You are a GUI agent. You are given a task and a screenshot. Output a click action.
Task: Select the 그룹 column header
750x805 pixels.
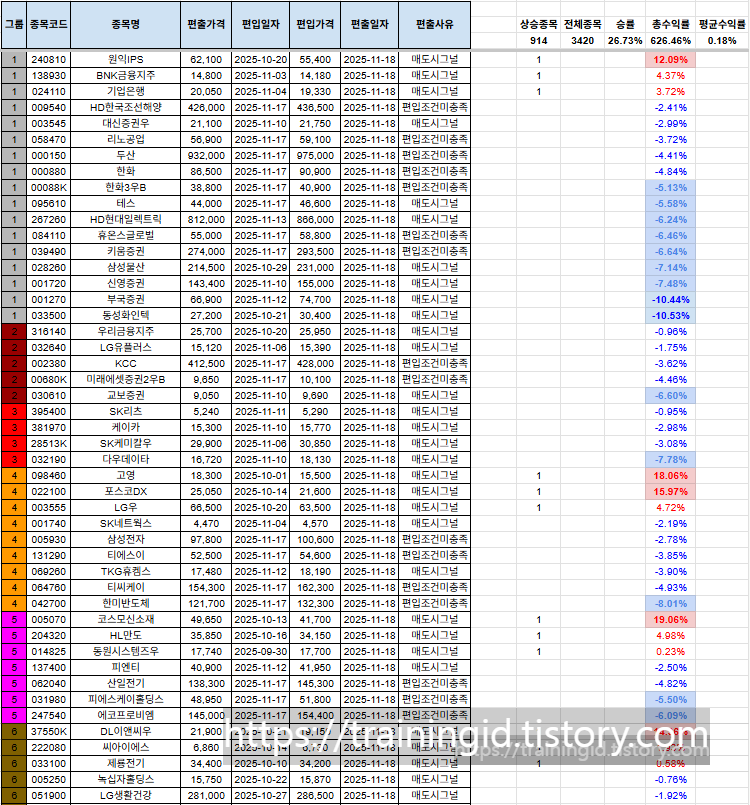click(x=14, y=25)
